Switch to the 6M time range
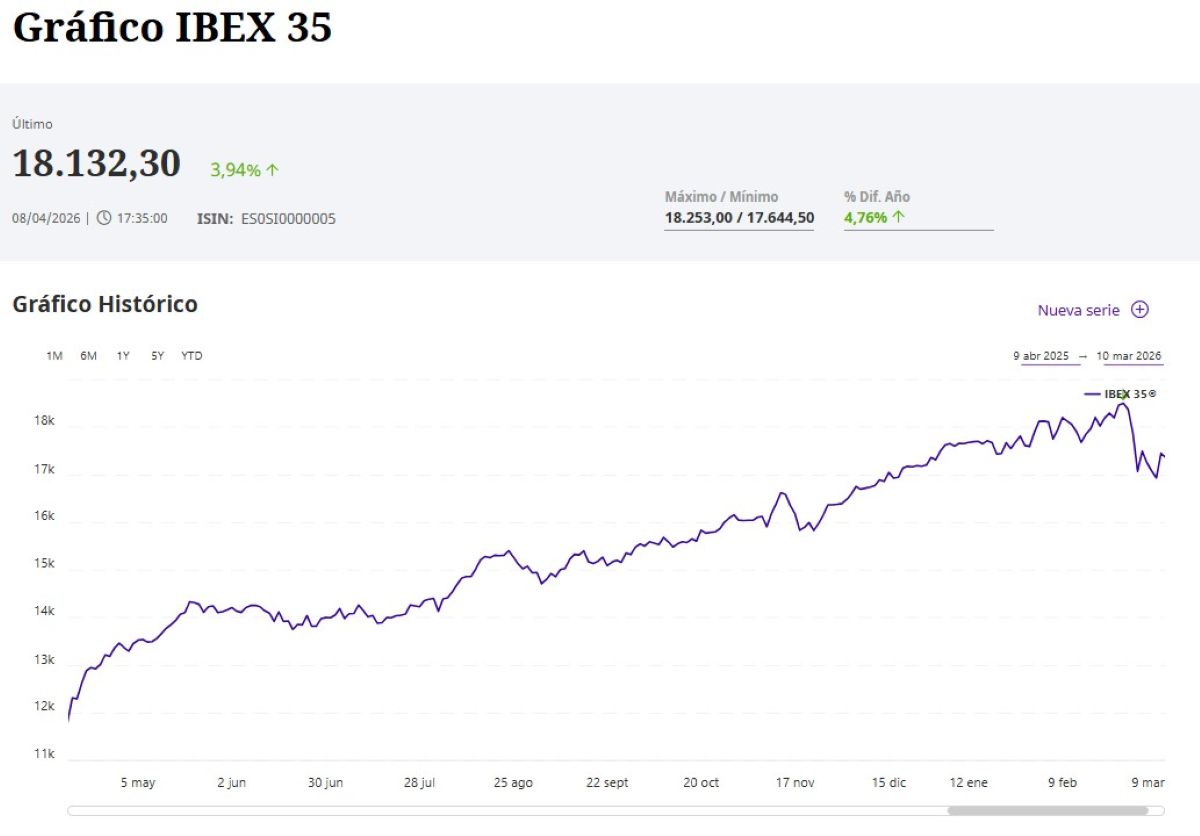The width and height of the screenshot is (1200, 836). 89,356
